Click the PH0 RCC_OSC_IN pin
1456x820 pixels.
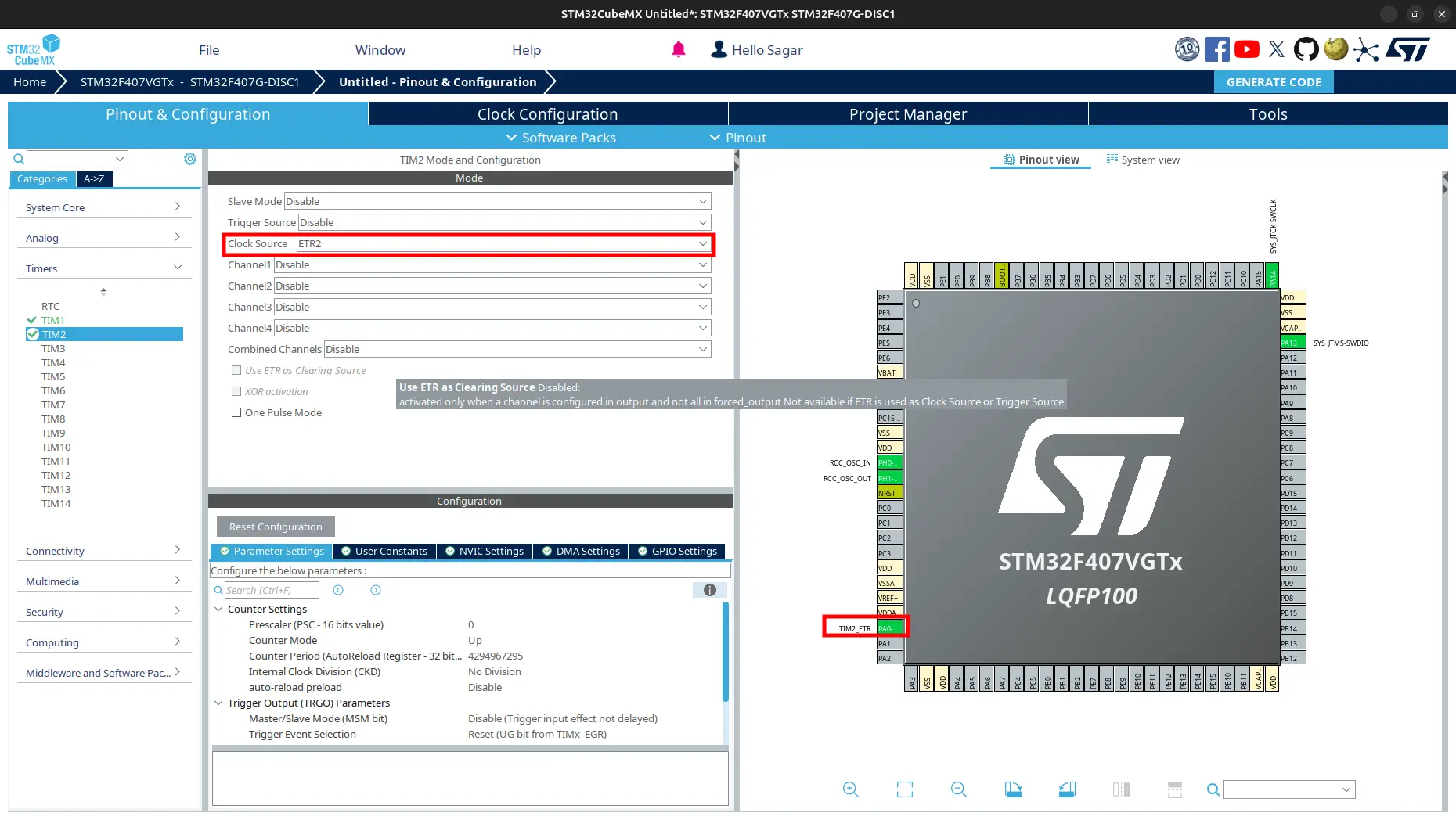tap(889, 462)
